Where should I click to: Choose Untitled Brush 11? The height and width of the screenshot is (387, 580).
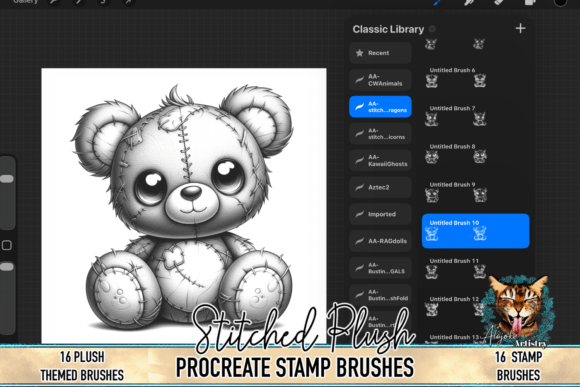(x=476, y=269)
